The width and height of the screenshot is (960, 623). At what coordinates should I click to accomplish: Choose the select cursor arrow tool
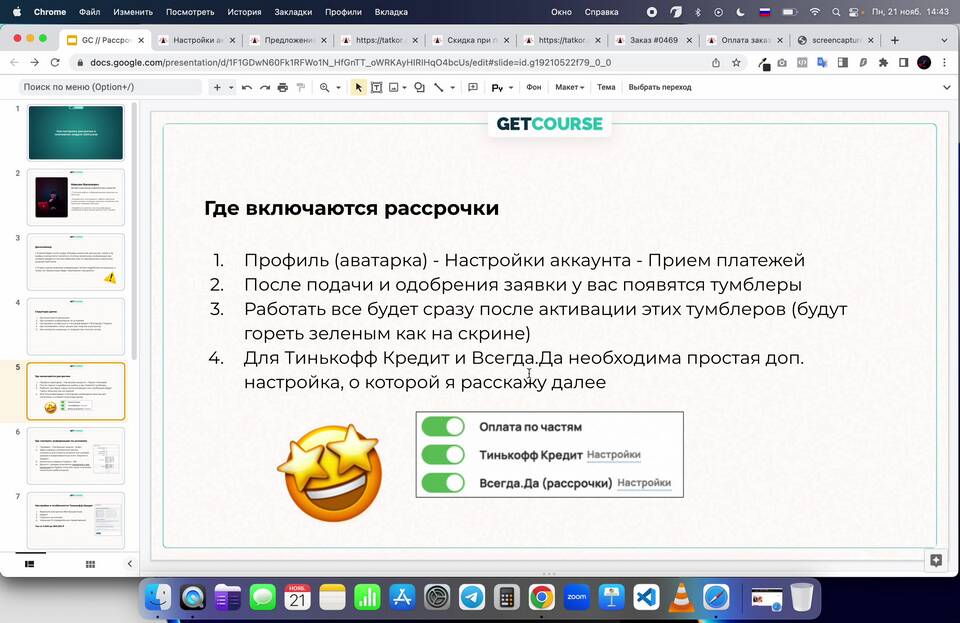(359, 88)
